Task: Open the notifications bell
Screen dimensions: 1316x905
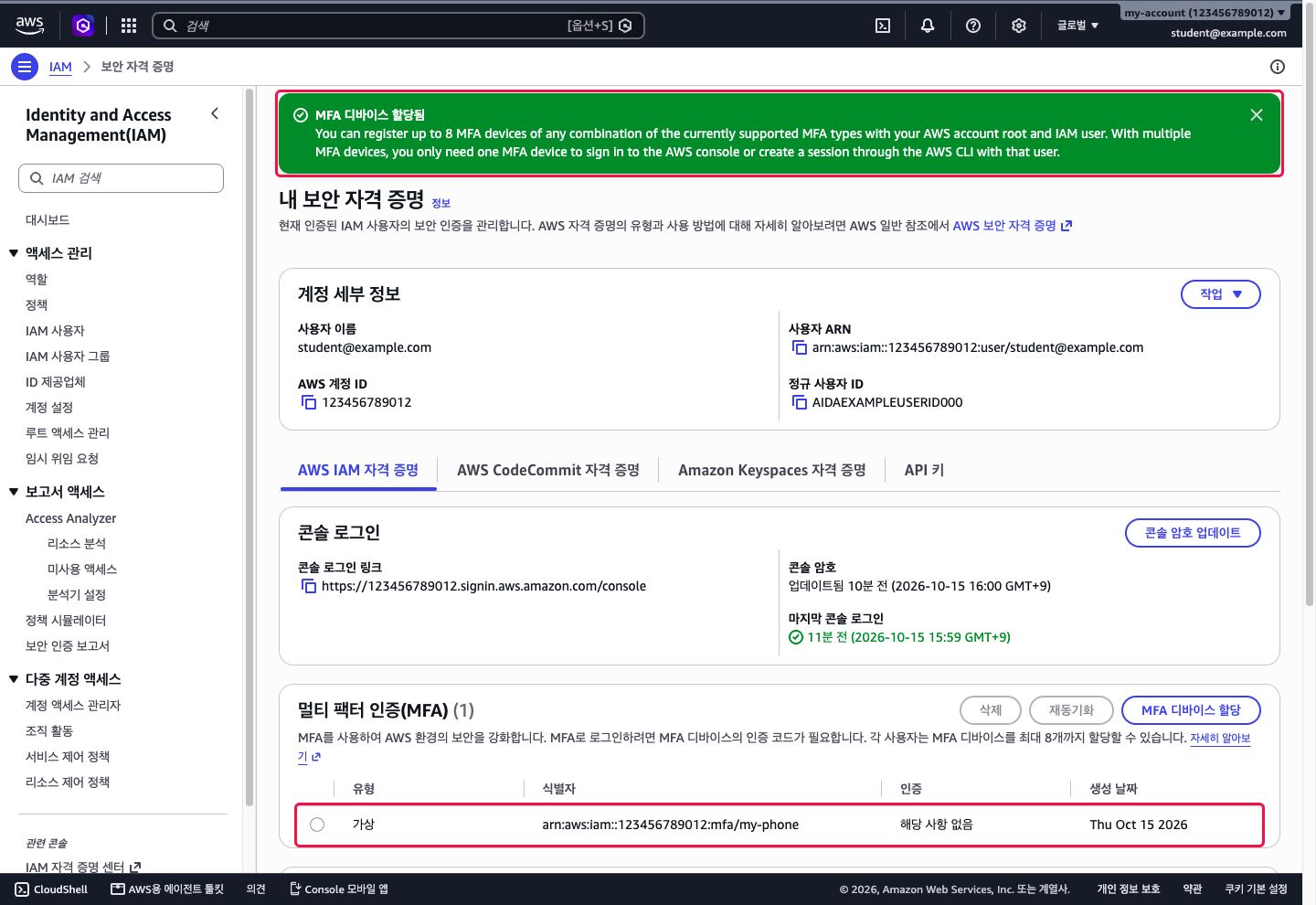Action: (x=928, y=26)
